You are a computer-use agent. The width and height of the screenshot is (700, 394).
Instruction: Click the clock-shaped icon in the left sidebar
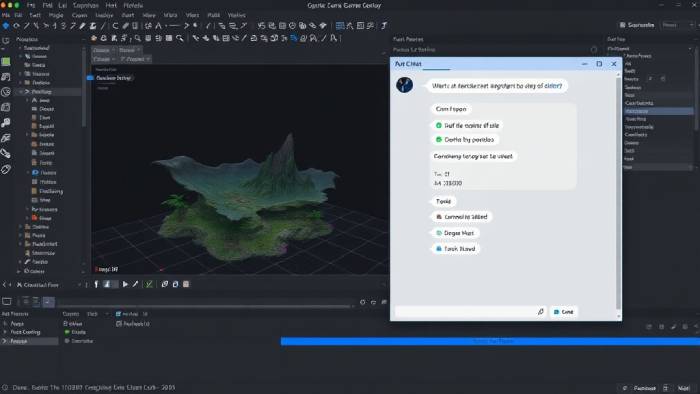click(x=6, y=92)
